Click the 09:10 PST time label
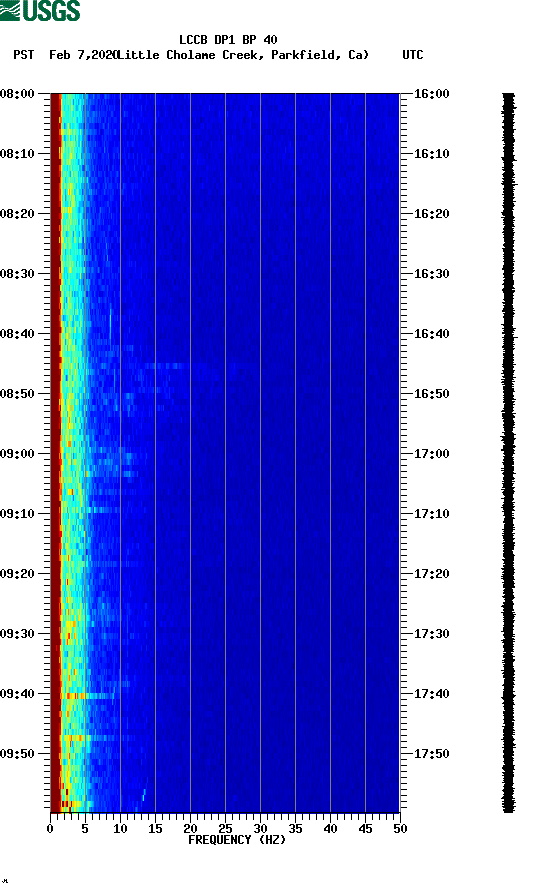552x892 pixels. (17, 514)
